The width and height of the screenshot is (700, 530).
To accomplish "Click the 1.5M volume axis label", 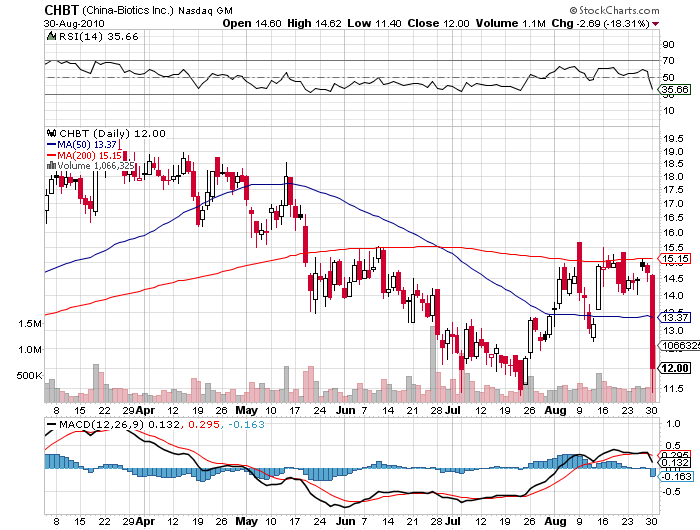I will [x=30, y=324].
